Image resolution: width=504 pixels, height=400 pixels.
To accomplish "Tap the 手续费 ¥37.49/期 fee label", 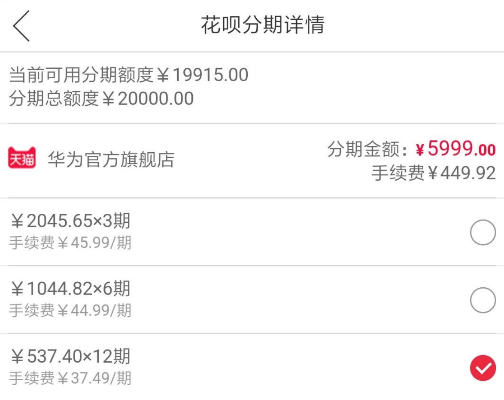I will click(x=70, y=378).
